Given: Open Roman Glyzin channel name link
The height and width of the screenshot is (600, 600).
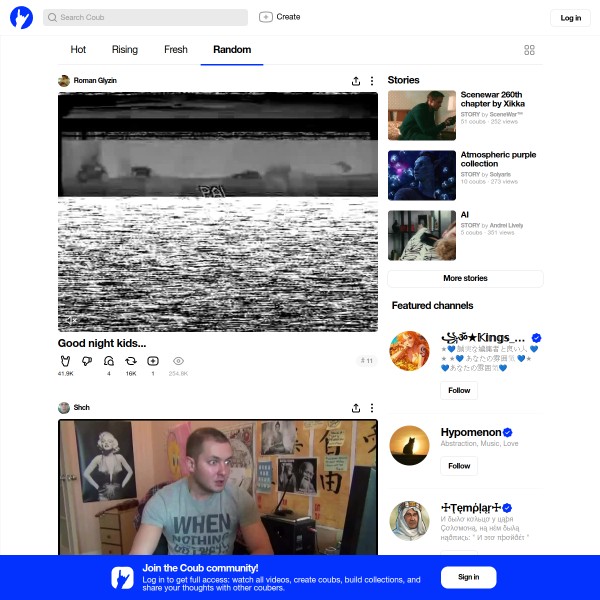Looking at the screenshot, I should pos(95,81).
